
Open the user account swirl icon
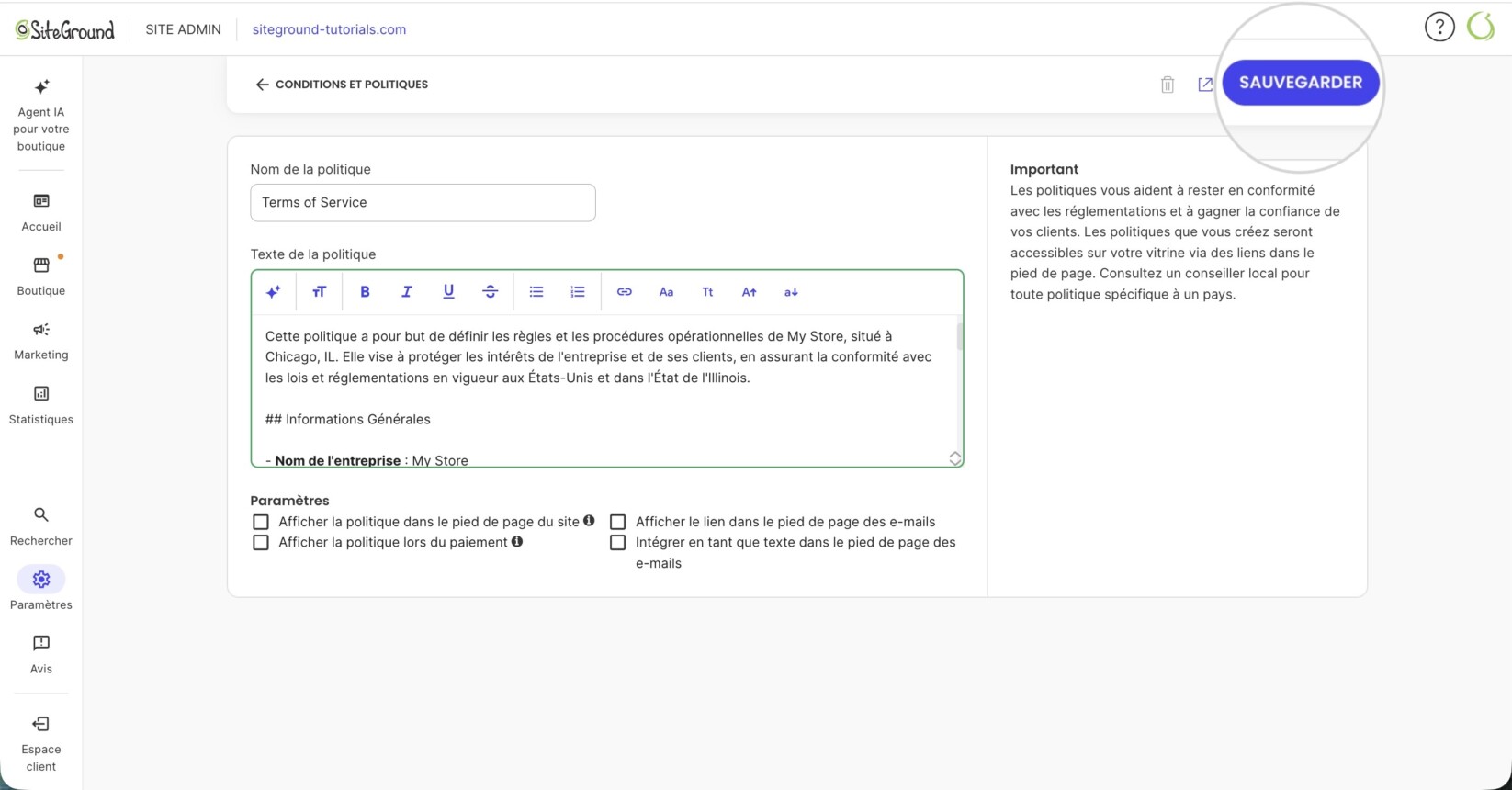[x=1481, y=27]
